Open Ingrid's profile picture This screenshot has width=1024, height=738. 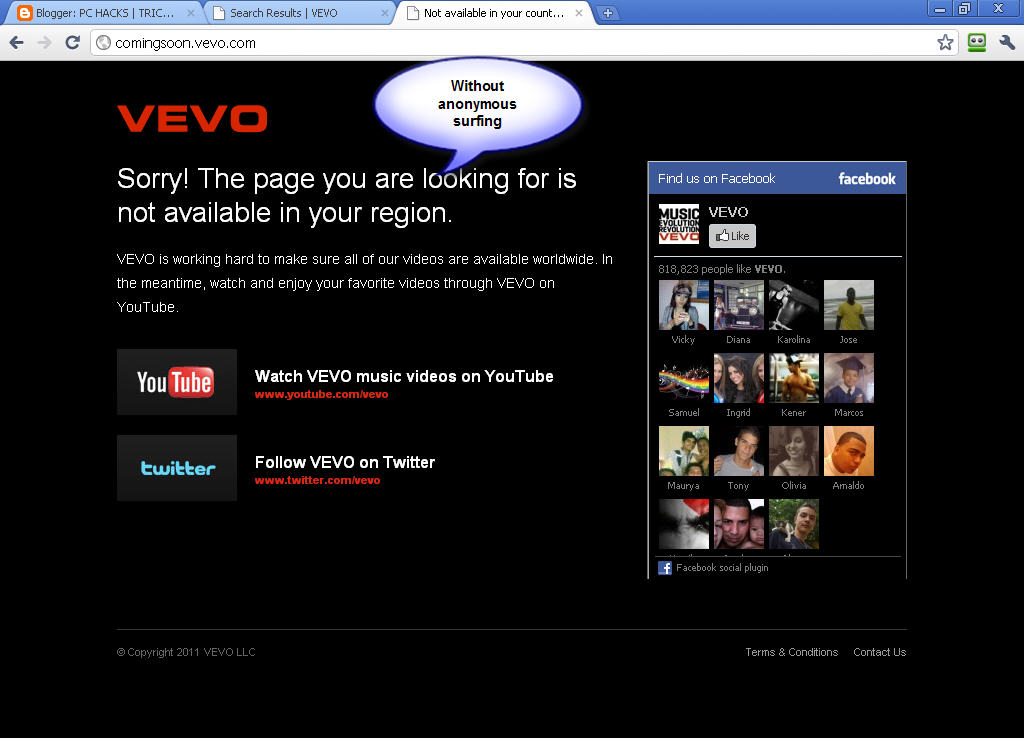pos(739,378)
